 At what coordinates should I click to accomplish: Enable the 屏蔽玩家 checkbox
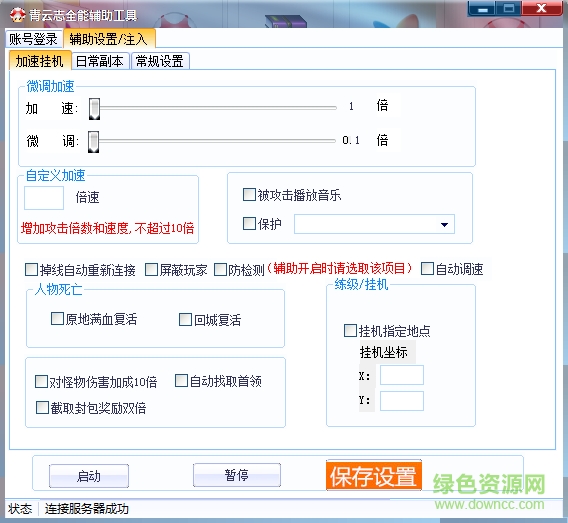coord(151,269)
